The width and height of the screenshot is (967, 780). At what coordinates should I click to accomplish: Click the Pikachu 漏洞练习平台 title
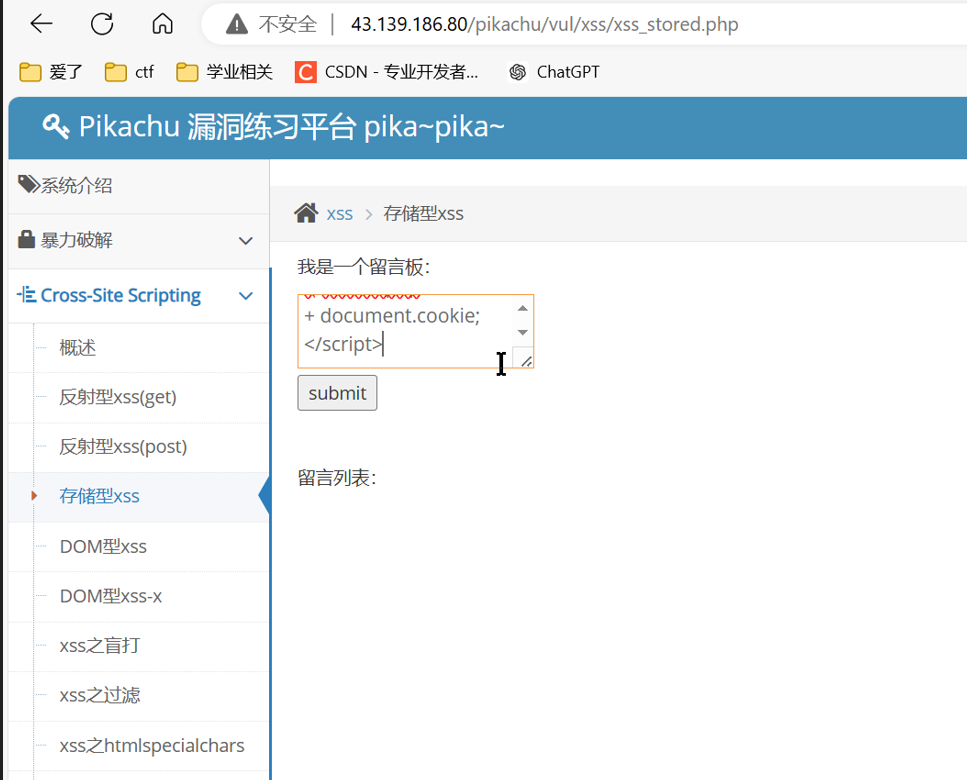pyautogui.click(x=292, y=127)
